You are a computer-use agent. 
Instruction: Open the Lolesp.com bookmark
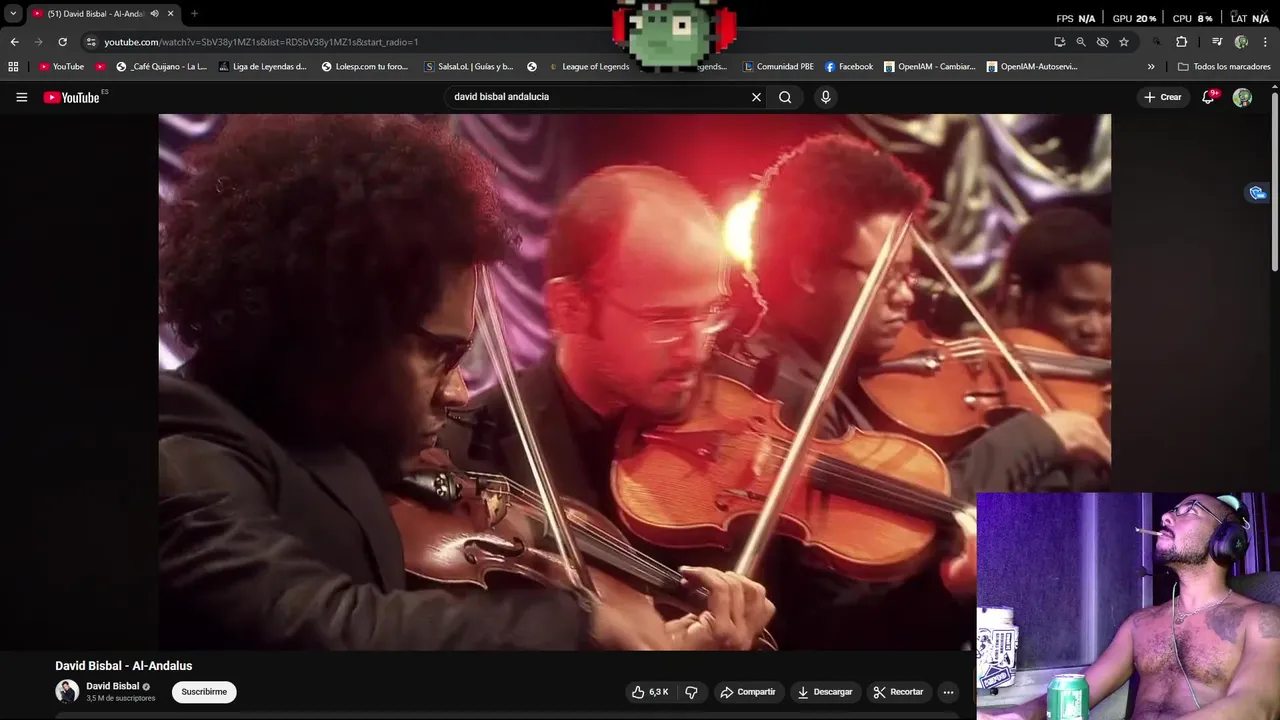point(365,67)
